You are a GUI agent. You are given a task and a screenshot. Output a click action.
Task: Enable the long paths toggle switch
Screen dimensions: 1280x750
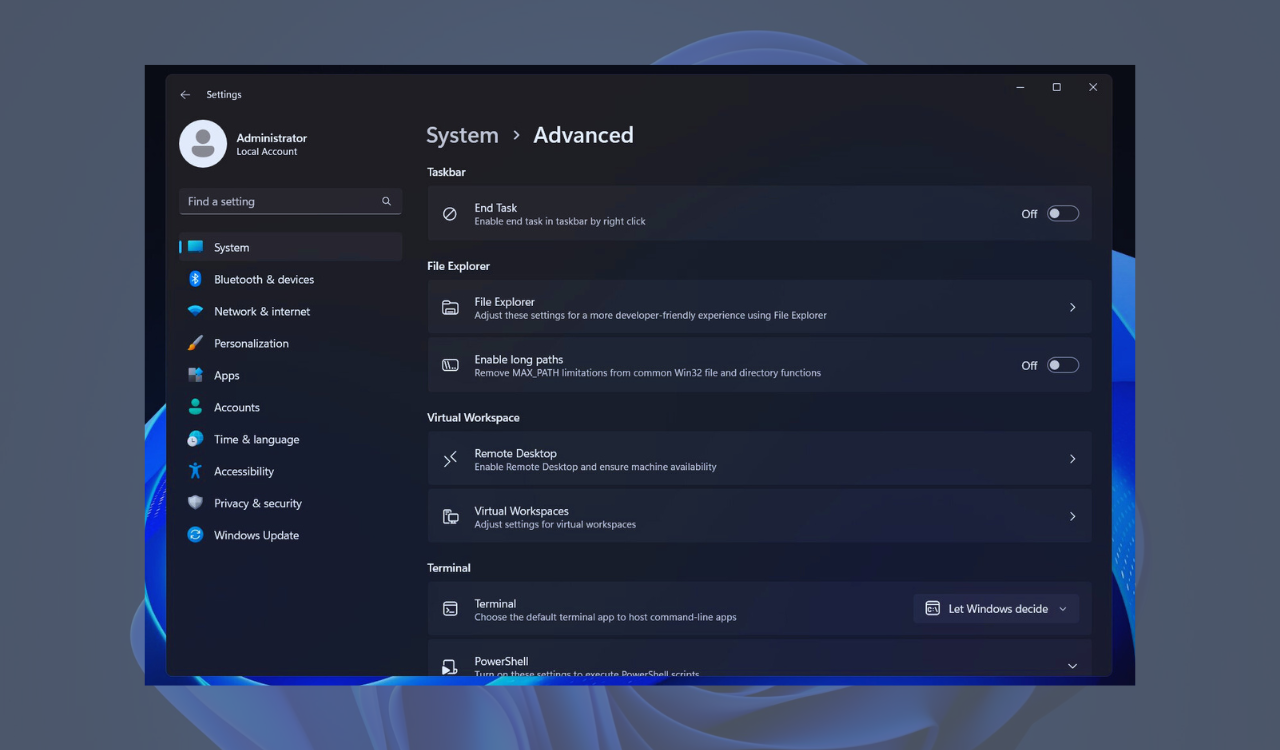[x=1063, y=365]
